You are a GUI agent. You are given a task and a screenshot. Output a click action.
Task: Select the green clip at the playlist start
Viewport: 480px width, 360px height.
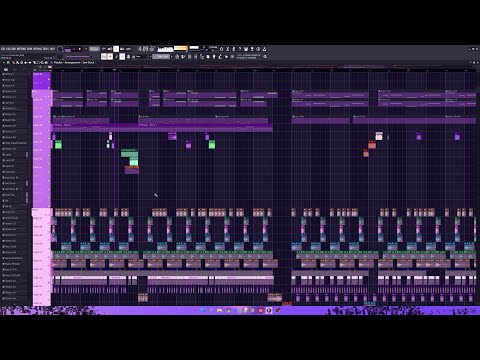pyautogui.click(x=58, y=144)
